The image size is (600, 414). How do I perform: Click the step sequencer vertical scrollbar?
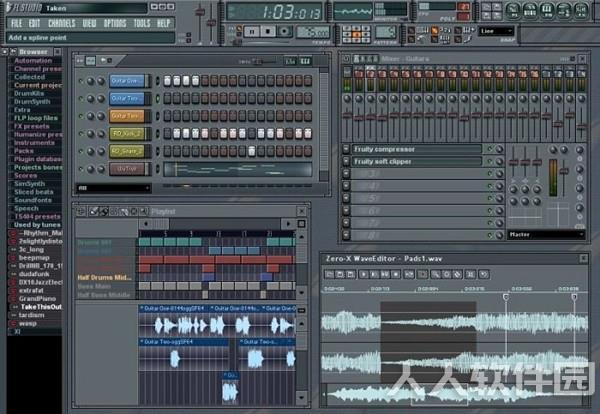click(x=323, y=126)
